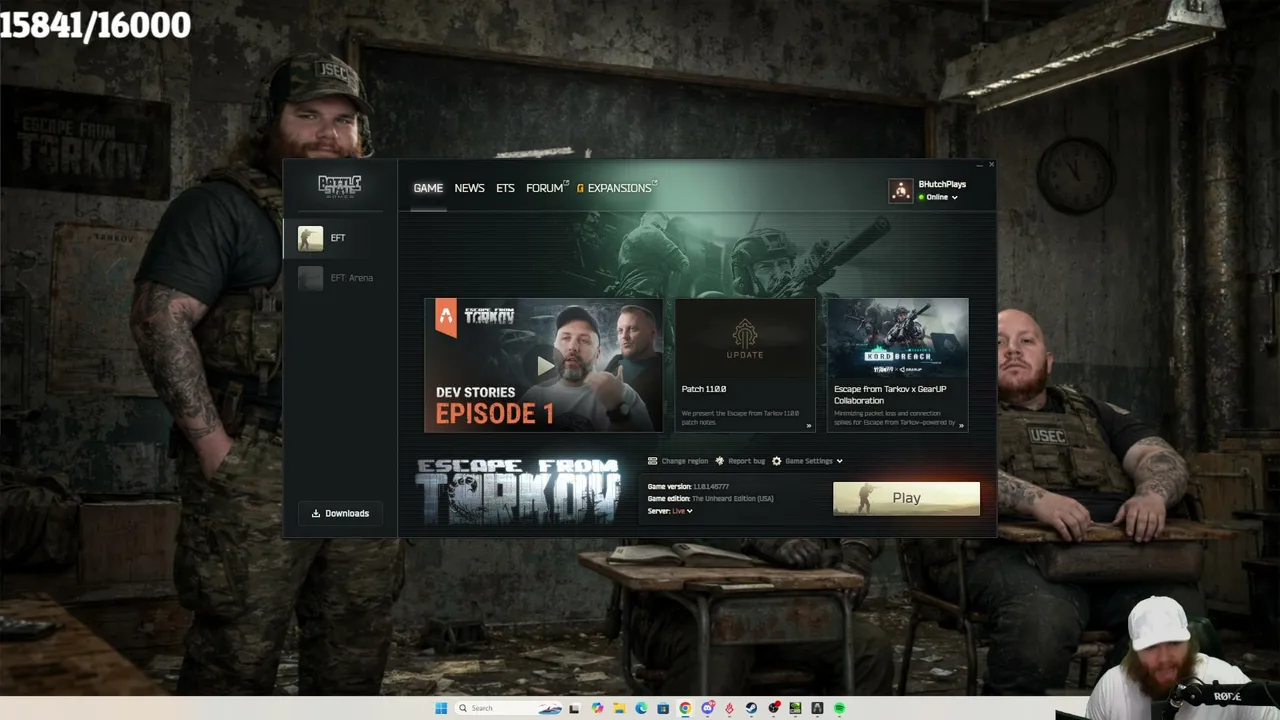Close the Battlestate launcher window
The width and height of the screenshot is (1280, 720).
coord(991,164)
